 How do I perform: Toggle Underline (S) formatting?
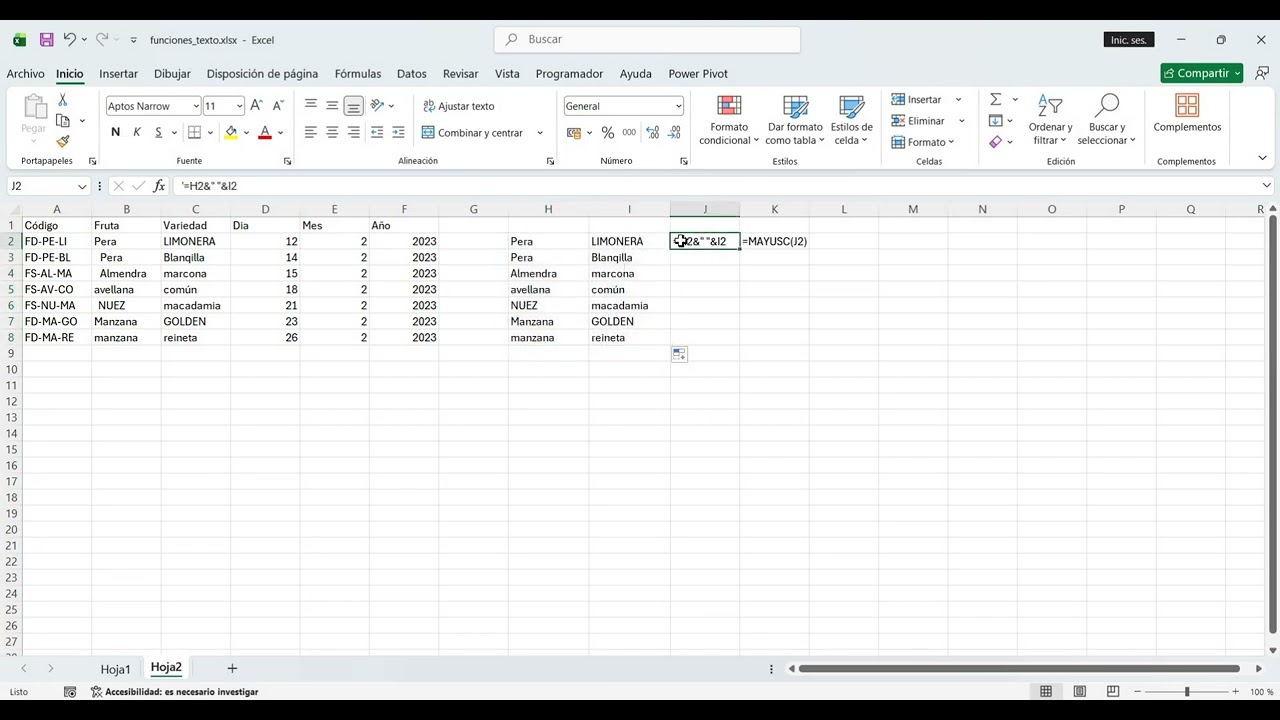158,132
